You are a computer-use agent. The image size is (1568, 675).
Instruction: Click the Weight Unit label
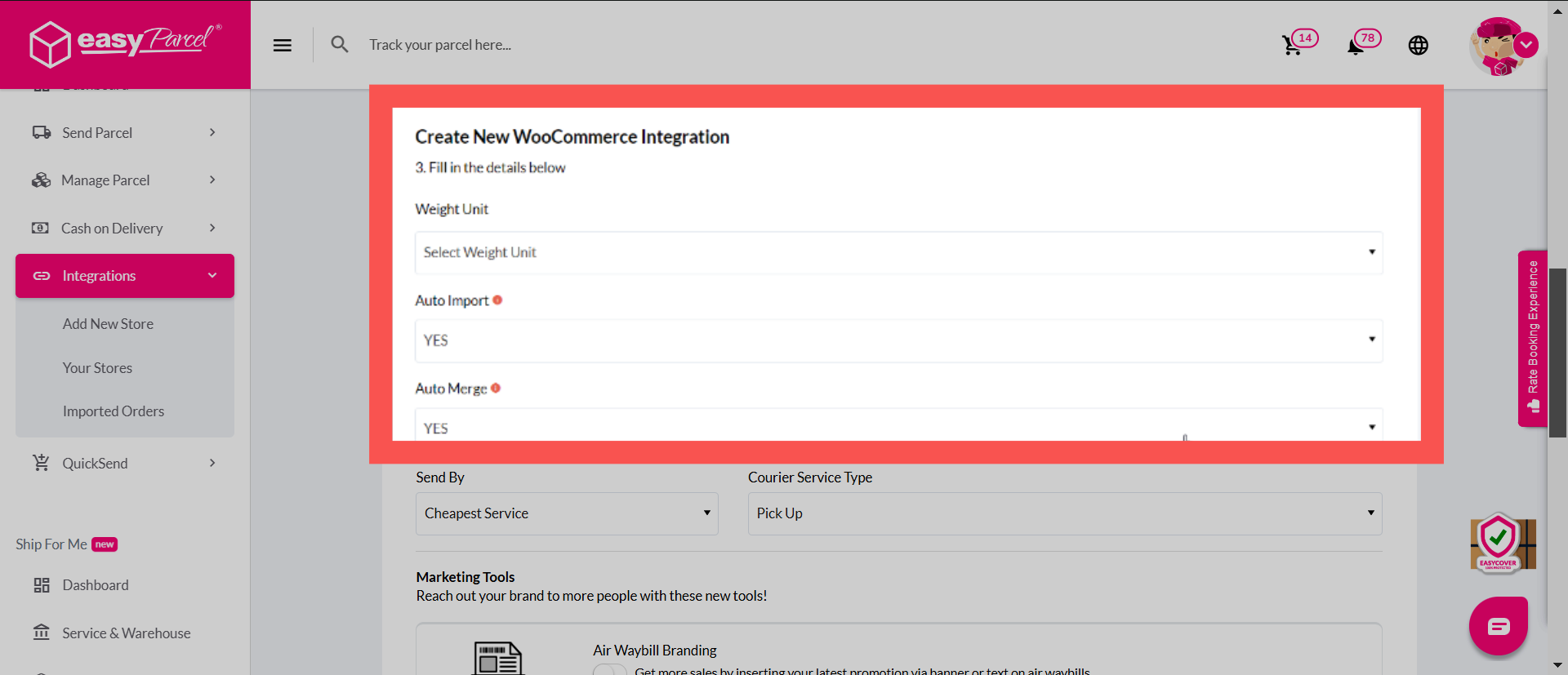452,209
